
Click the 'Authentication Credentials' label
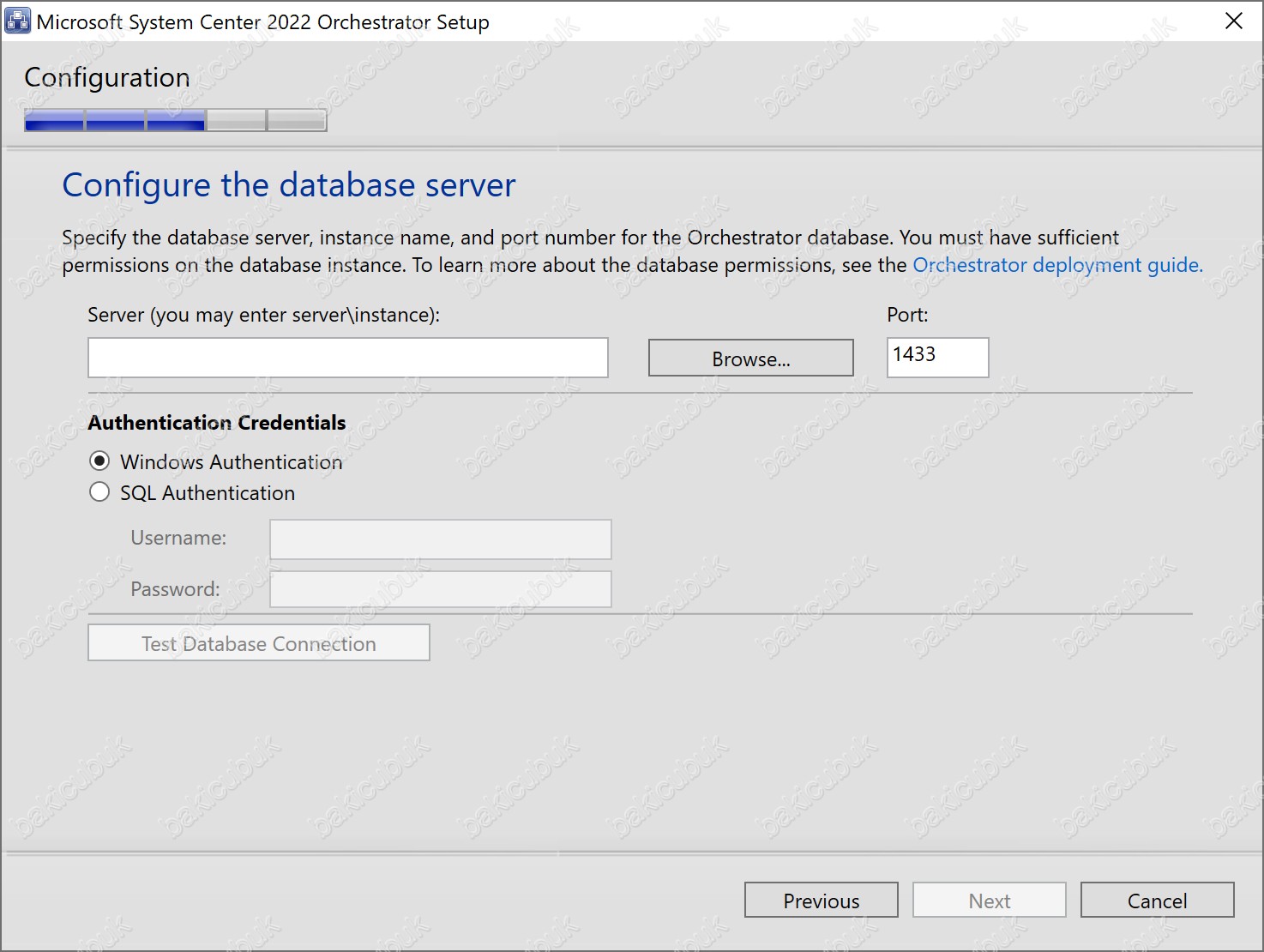click(217, 423)
